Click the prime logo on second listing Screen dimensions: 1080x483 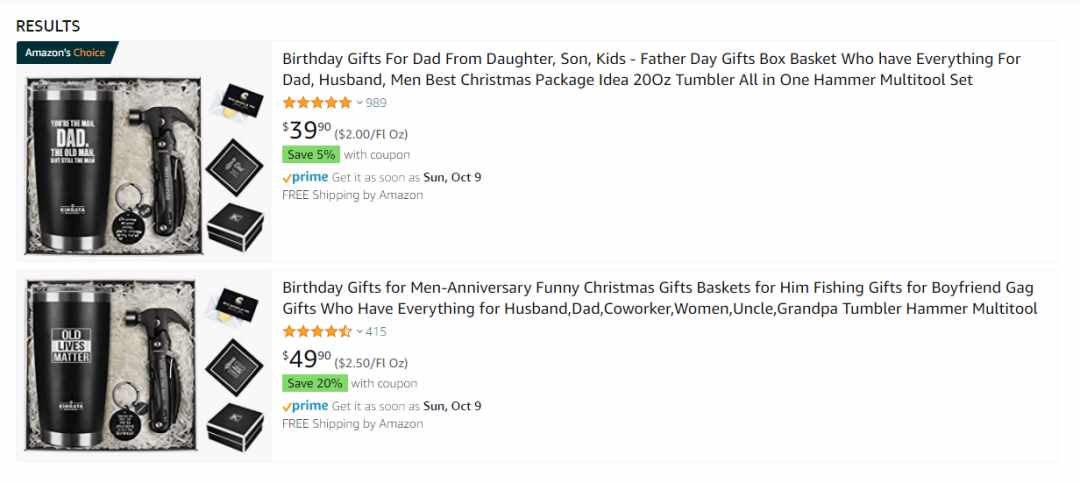point(305,406)
